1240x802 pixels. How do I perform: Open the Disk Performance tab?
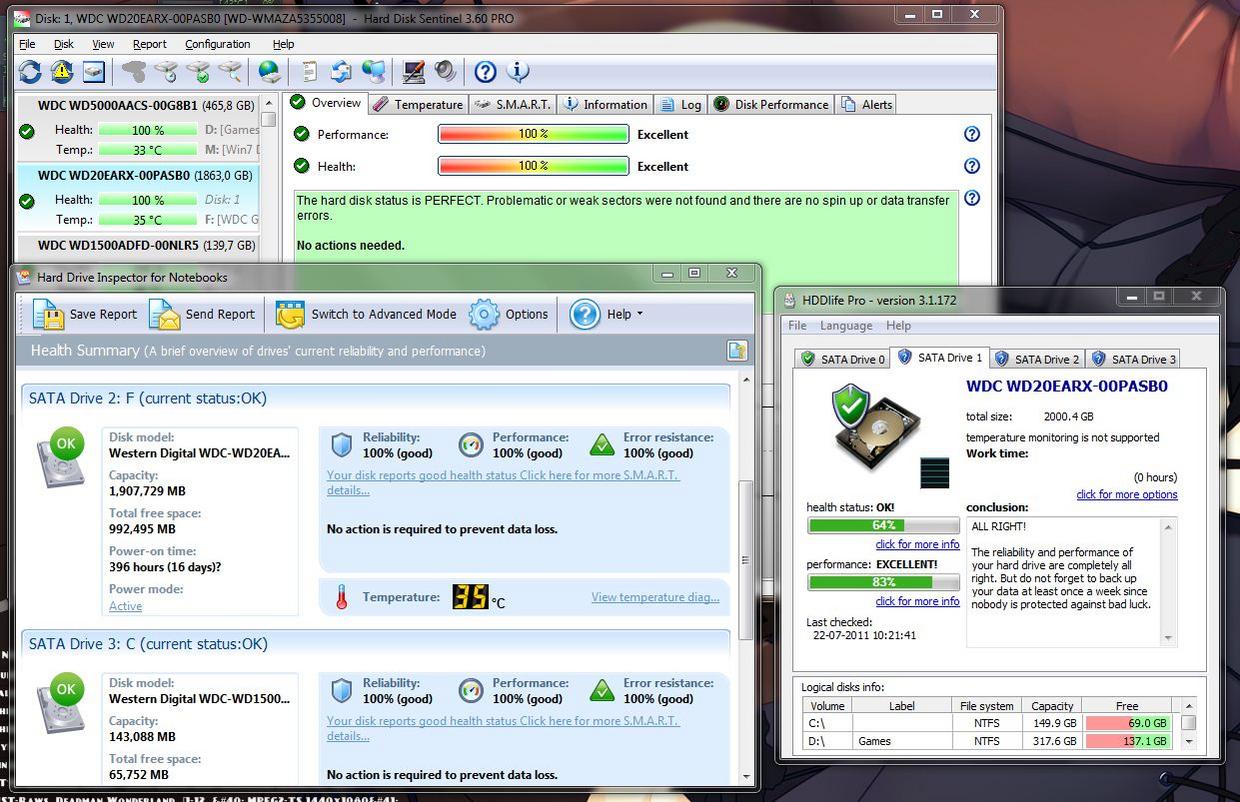tap(771, 104)
